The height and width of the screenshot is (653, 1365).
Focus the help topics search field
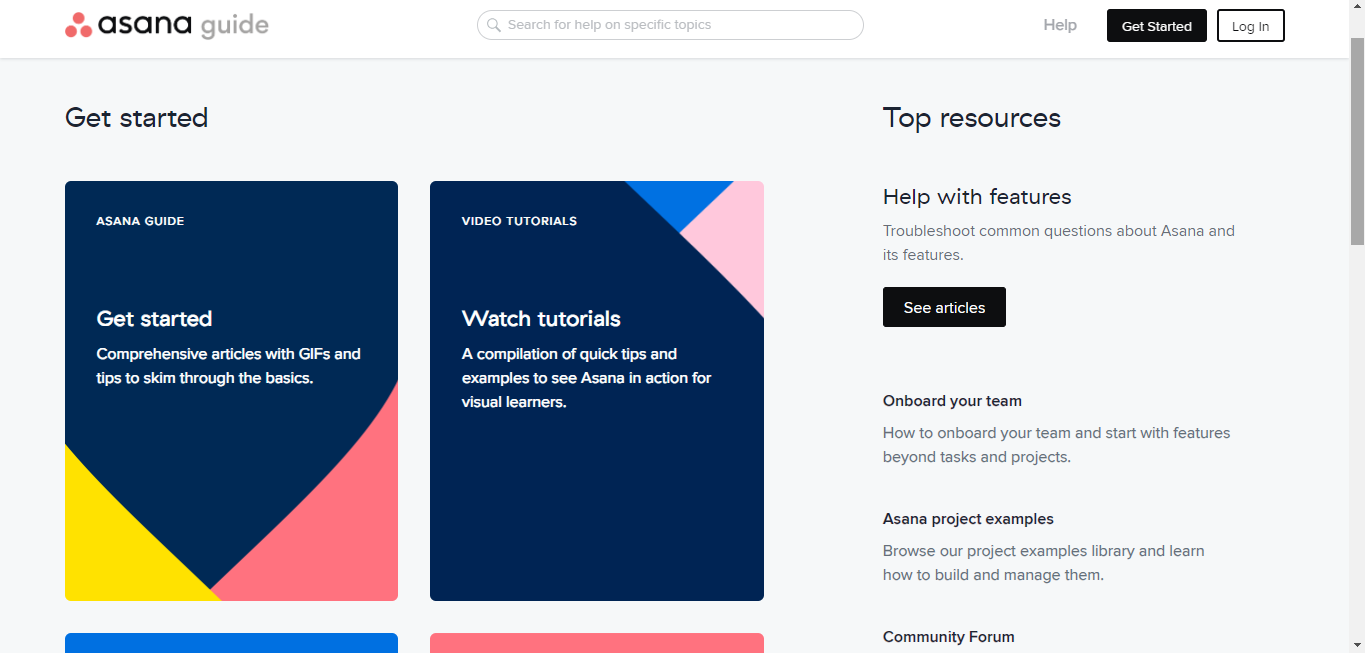(x=670, y=25)
